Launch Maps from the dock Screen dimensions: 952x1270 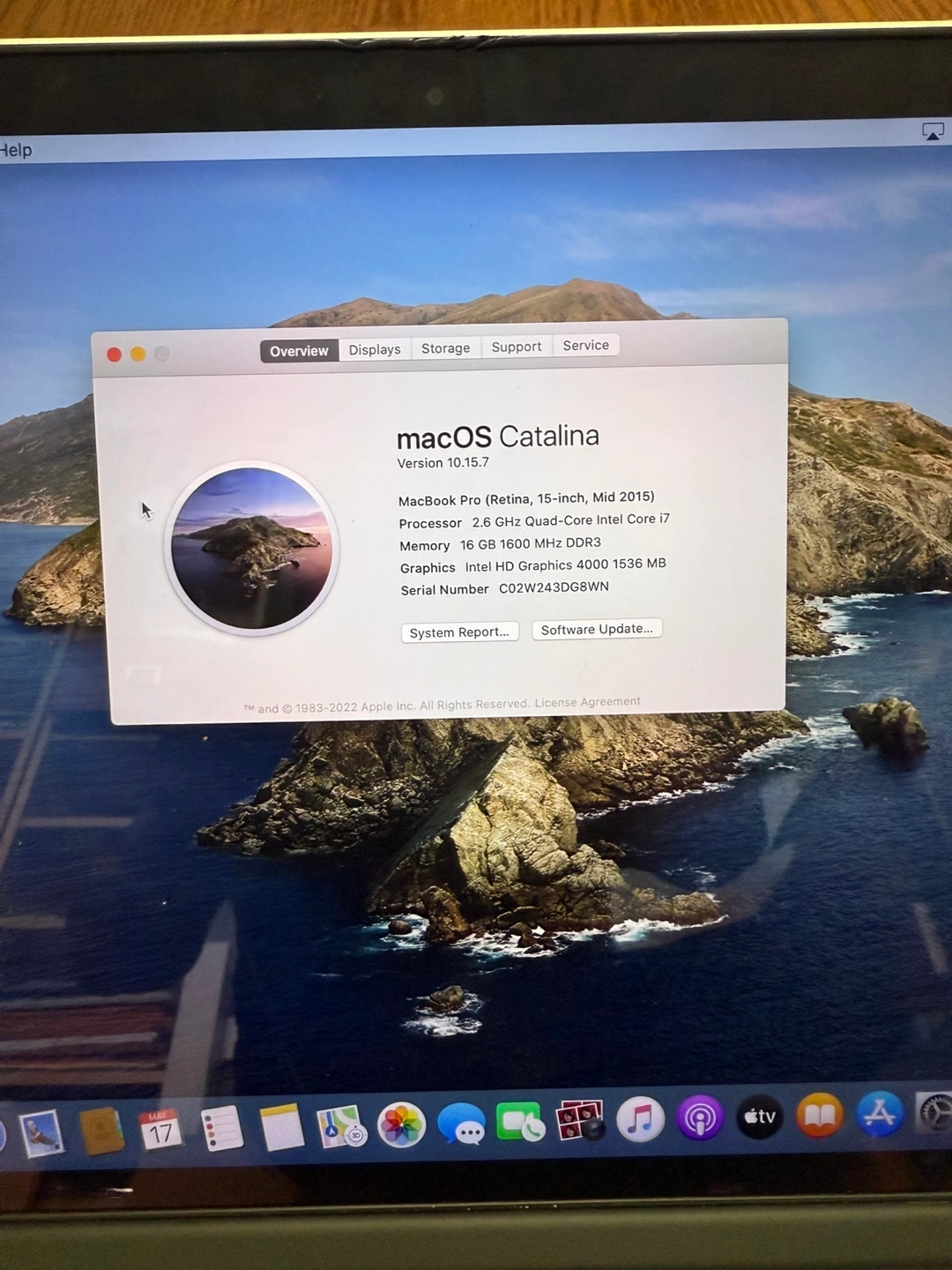[341, 1126]
